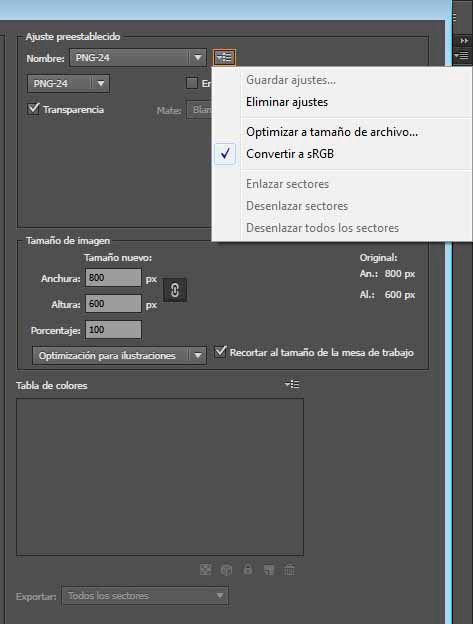Collapse panels with the double-arrow icon
Image resolution: width=473 pixels, height=624 pixels.
point(464,41)
